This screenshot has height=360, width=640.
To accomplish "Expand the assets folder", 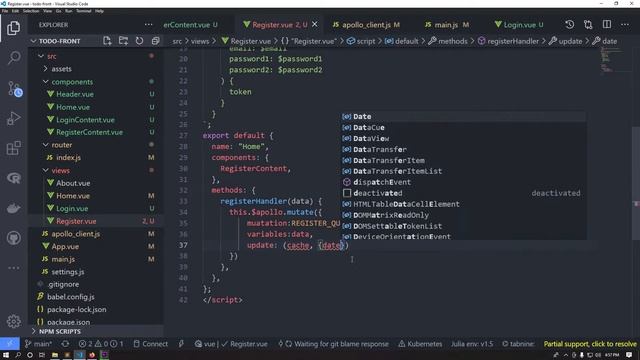I will pos(61,69).
